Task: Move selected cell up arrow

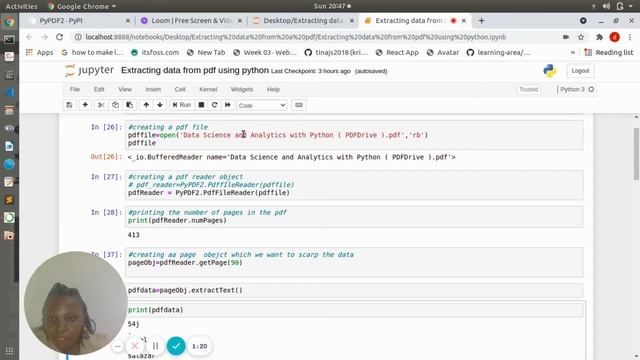Action: (x=146, y=105)
